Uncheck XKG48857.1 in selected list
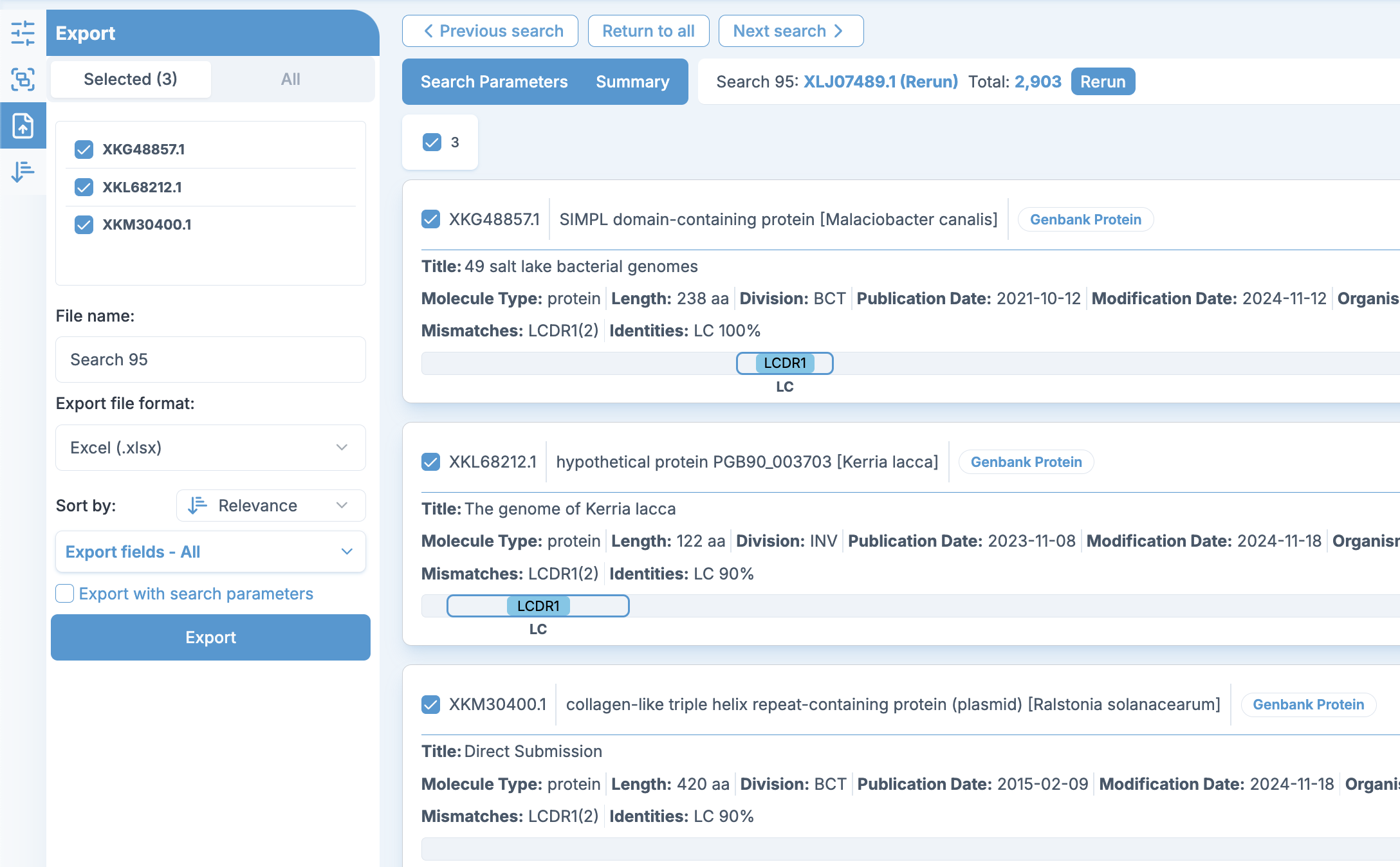 [84, 149]
